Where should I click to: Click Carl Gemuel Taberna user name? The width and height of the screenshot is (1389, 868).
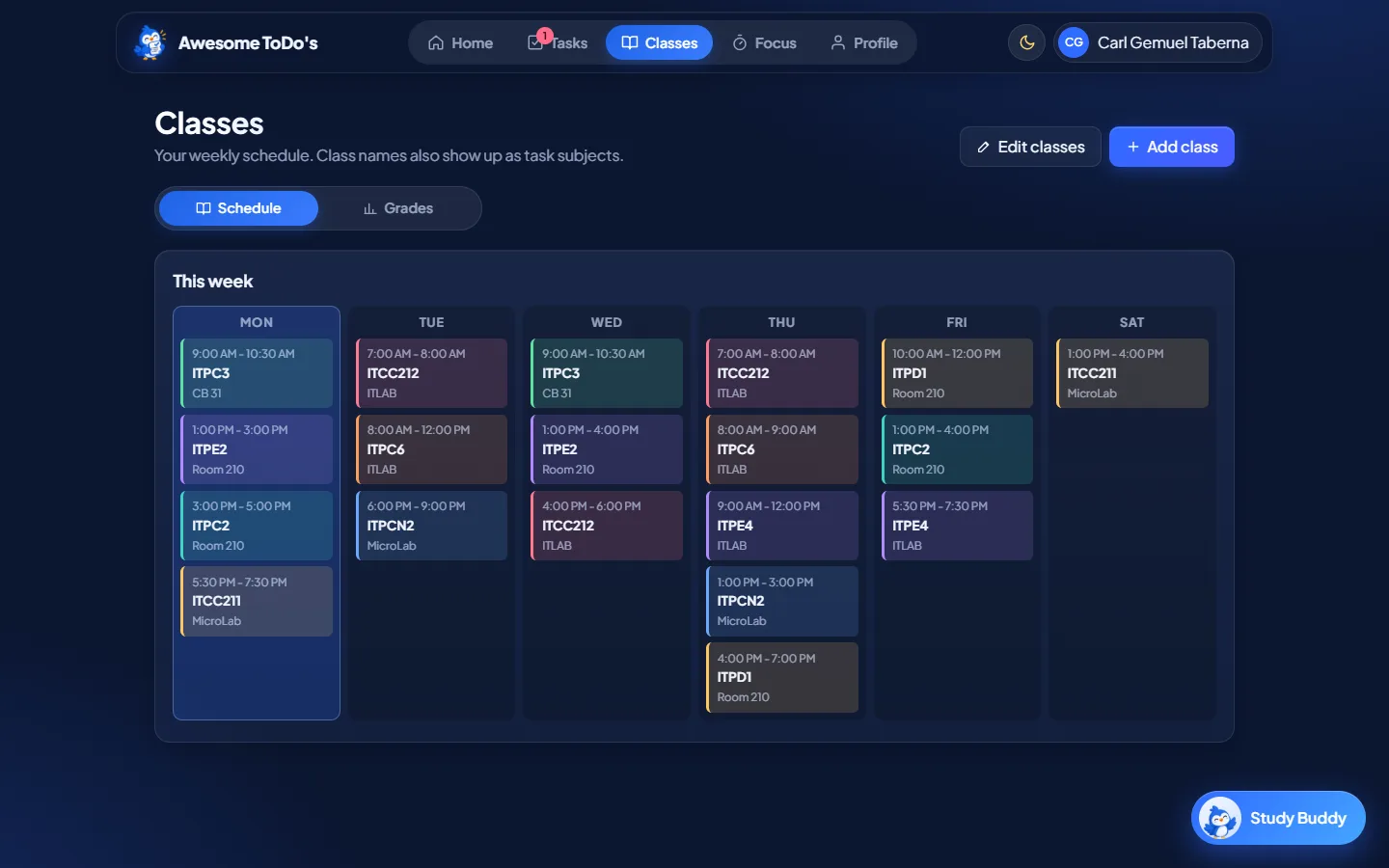[1173, 42]
